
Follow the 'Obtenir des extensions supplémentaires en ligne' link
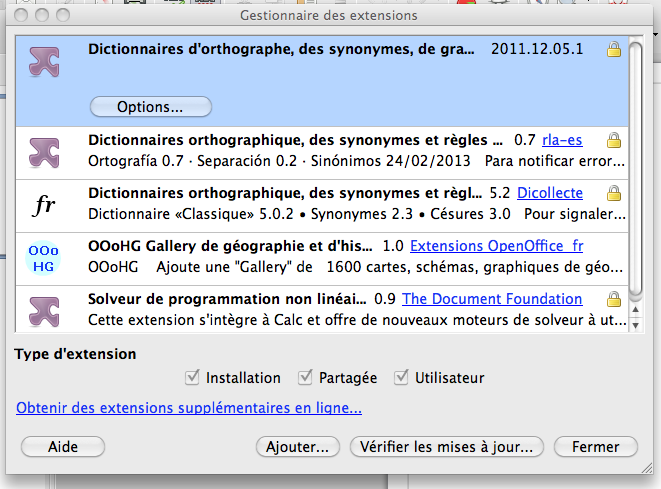pyautogui.click(x=189, y=408)
